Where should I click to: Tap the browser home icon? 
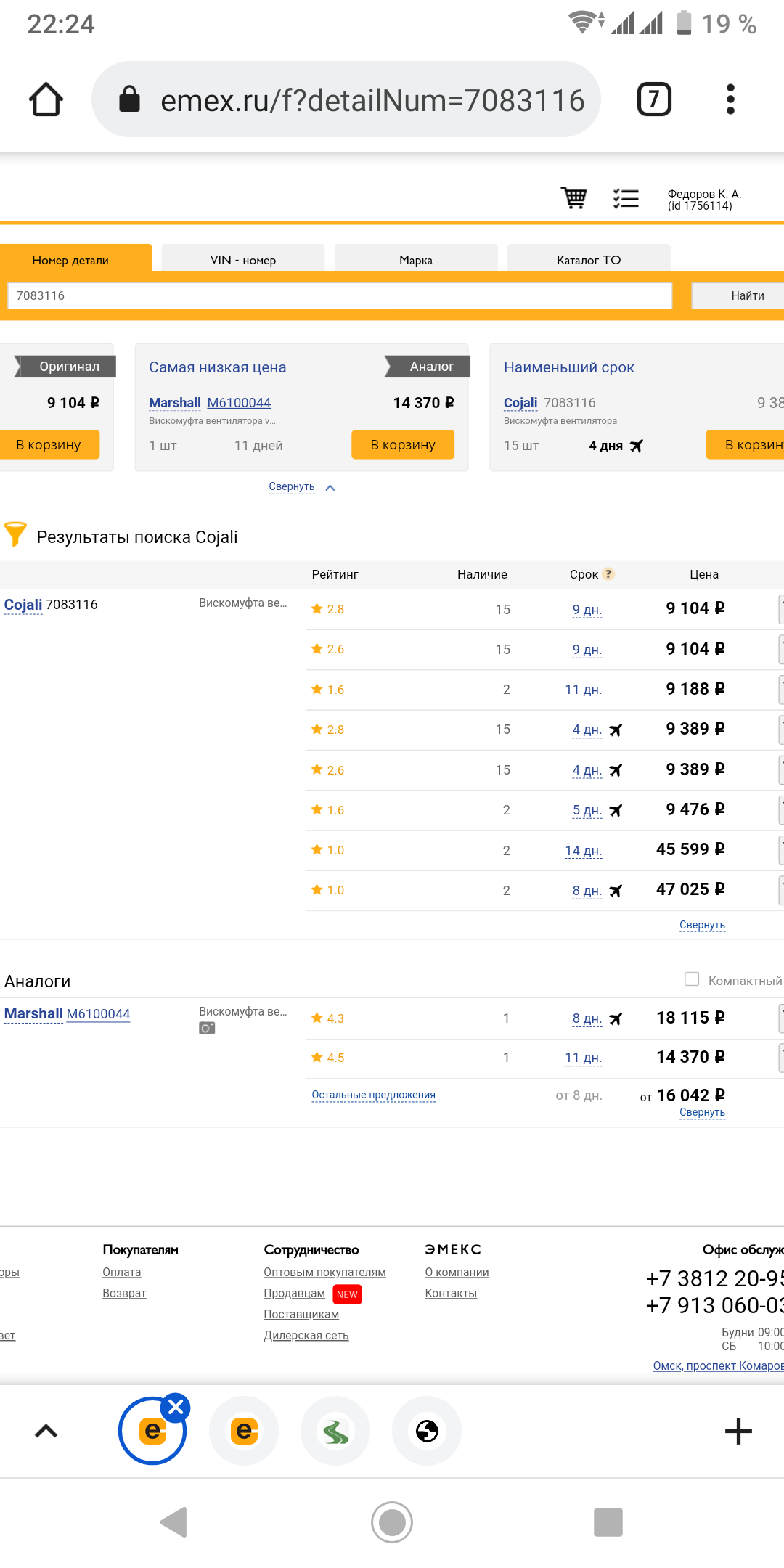(x=46, y=99)
